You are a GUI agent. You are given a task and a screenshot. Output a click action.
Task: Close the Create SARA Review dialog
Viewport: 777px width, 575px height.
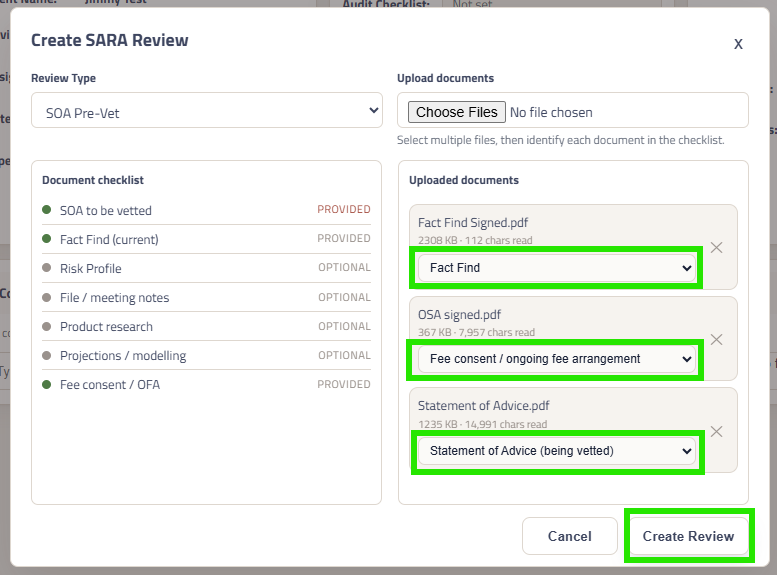[738, 44]
